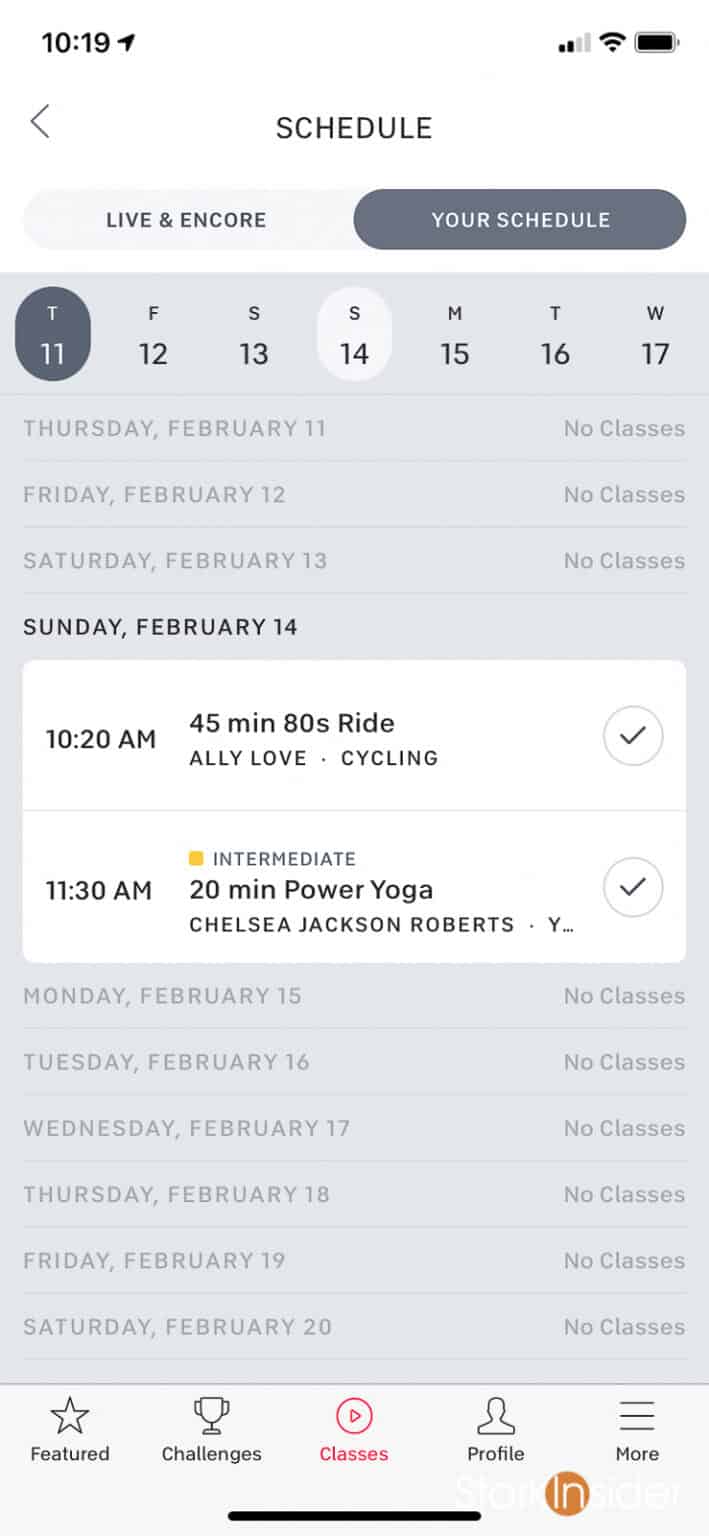
Task: Open the Profile person icon
Action: [x=495, y=1416]
